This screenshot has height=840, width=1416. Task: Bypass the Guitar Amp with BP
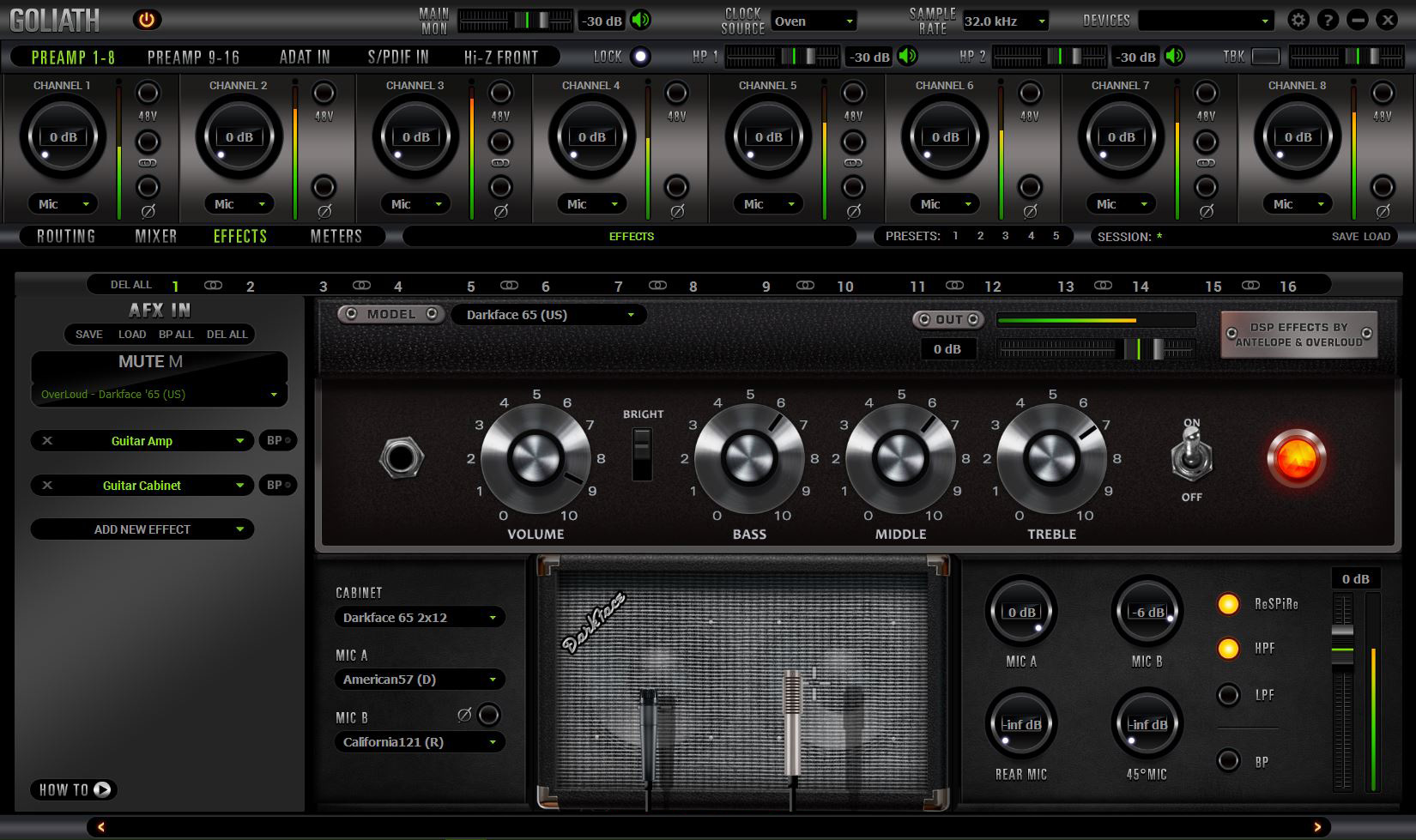(277, 440)
